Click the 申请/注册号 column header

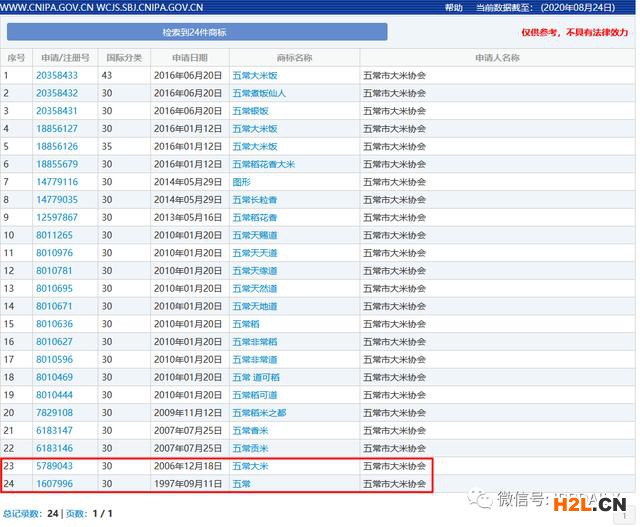click(x=65, y=58)
